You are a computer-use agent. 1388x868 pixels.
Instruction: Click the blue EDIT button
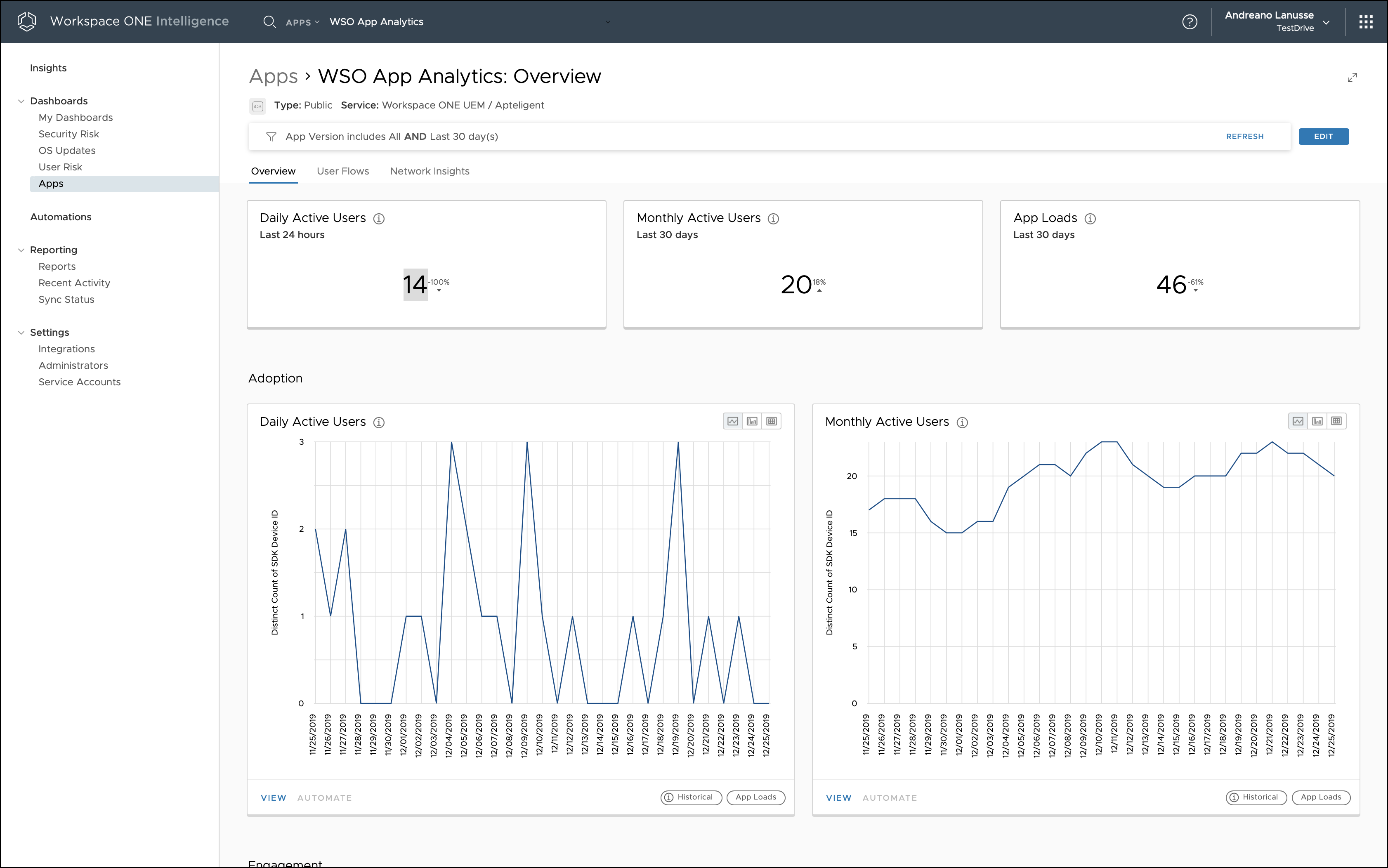pyautogui.click(x=1323, y=137)
